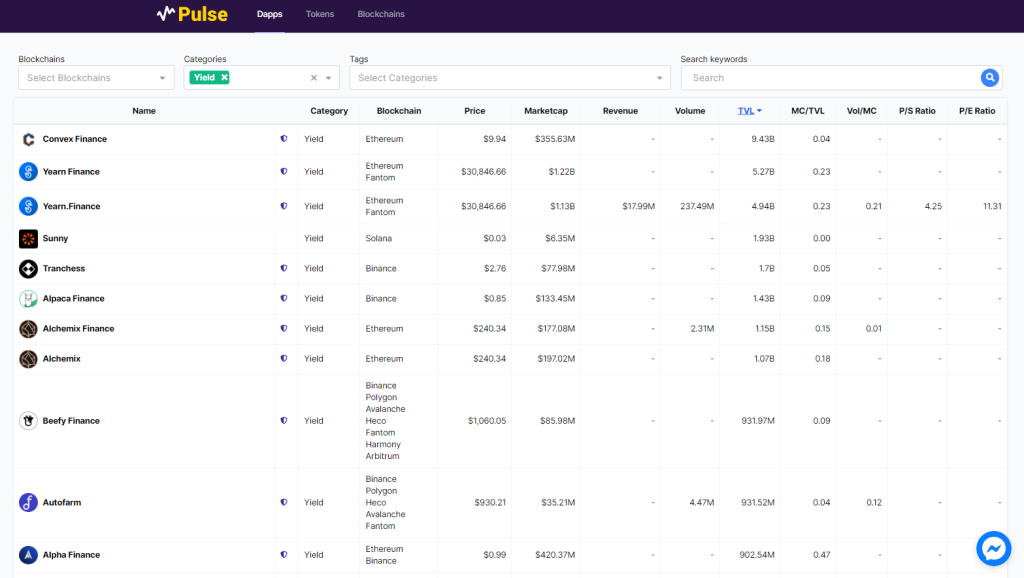1024x578 pixels.
Task: Click the Convex Finance logo icon
Action: click(x=28, y=139)
